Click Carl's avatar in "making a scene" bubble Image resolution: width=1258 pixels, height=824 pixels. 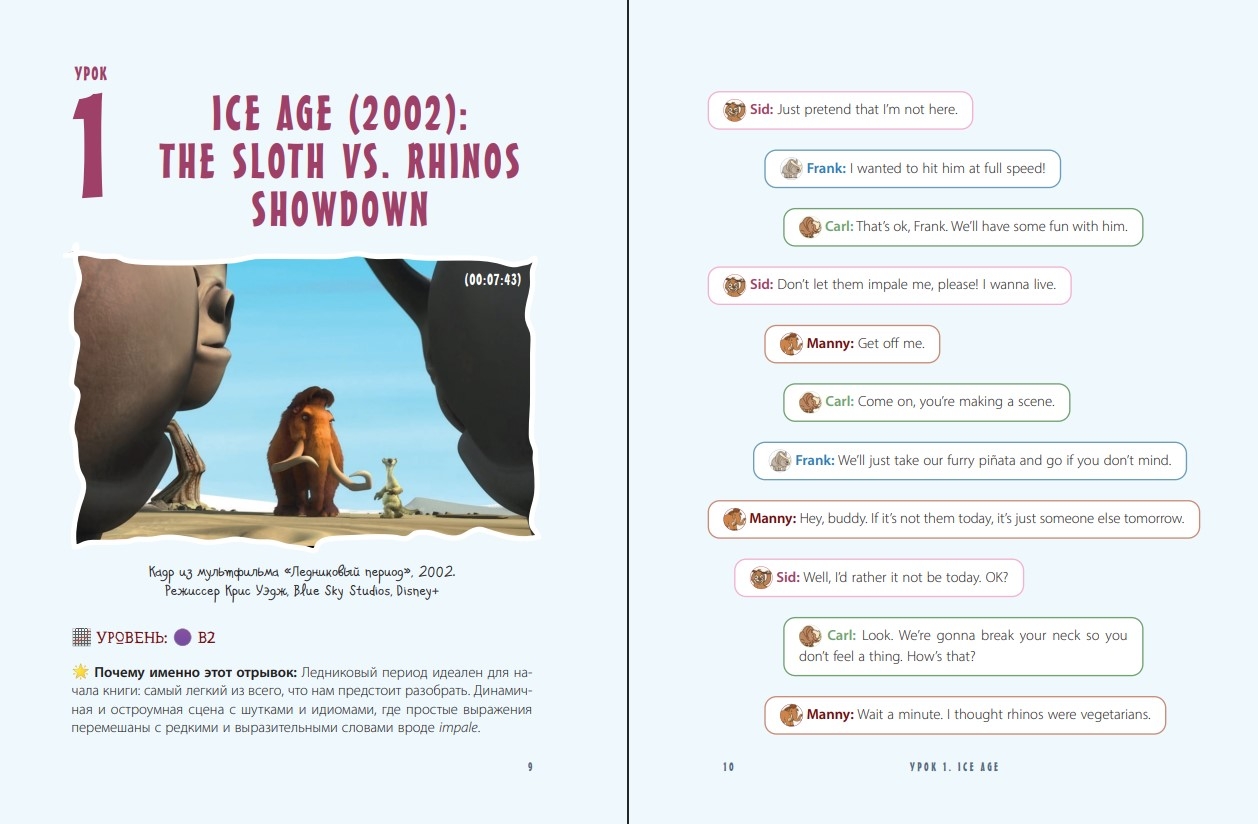(809, 402)
